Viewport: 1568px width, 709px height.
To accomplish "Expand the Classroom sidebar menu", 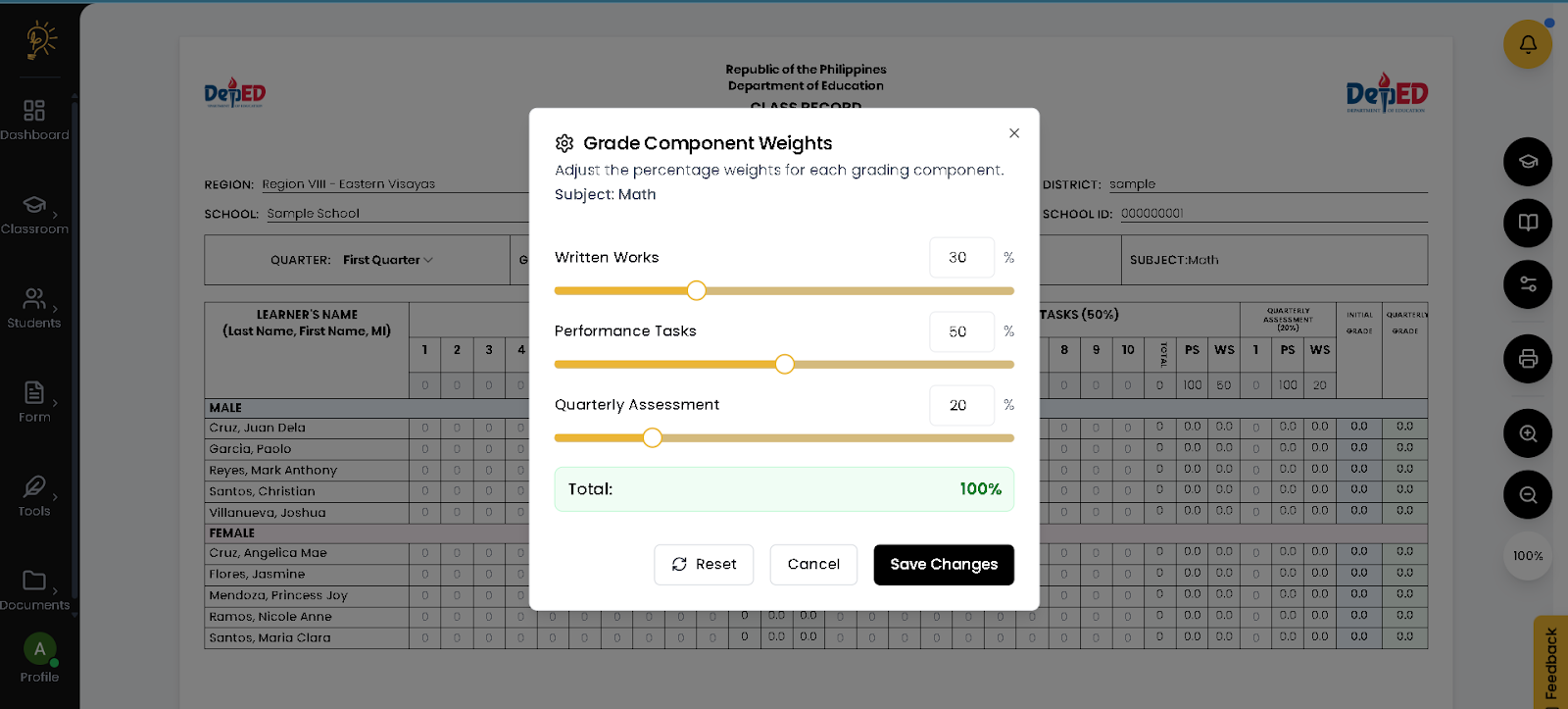I will tap(34, 214).
